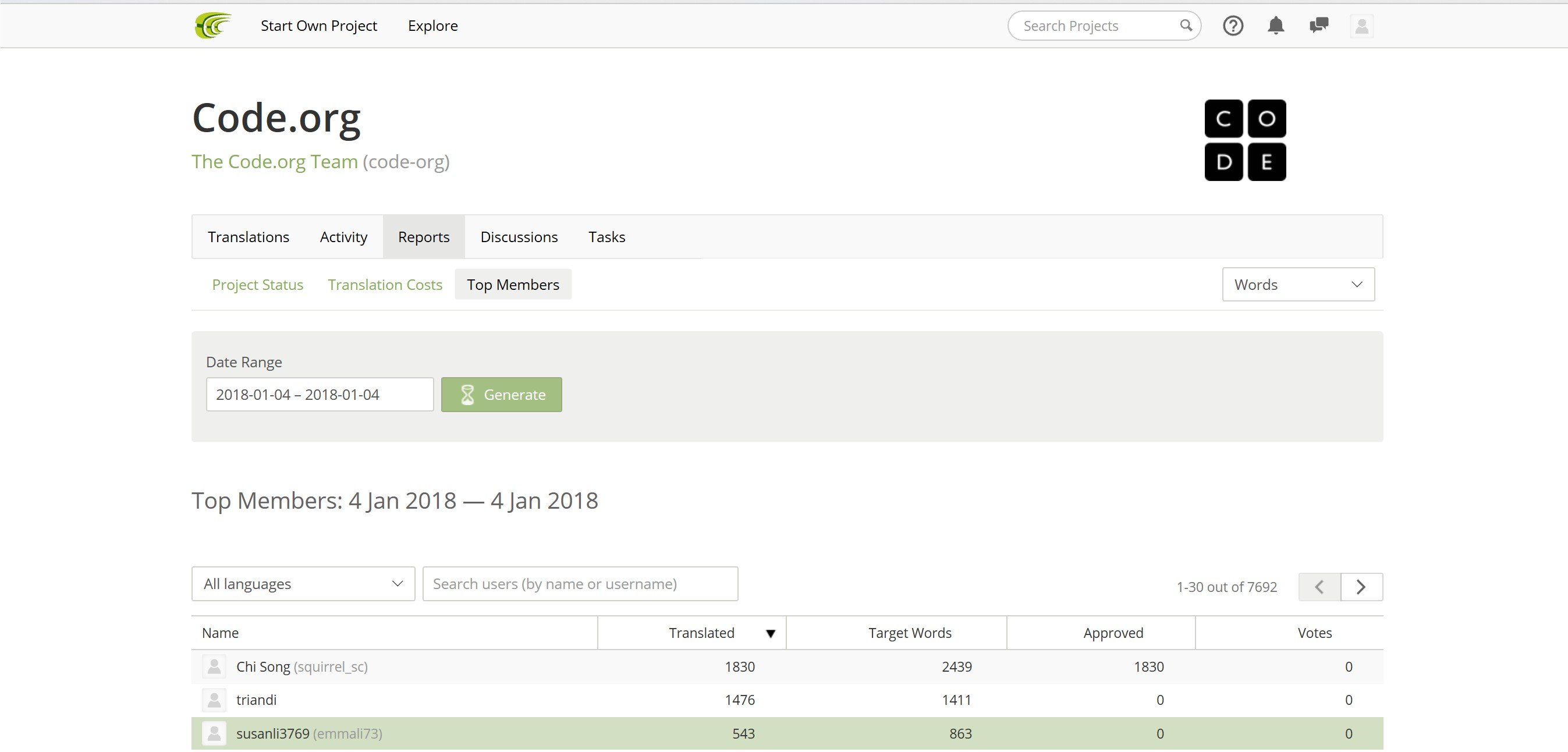
Task: Open The Code.org Team profile link
Action: [275, 161]
